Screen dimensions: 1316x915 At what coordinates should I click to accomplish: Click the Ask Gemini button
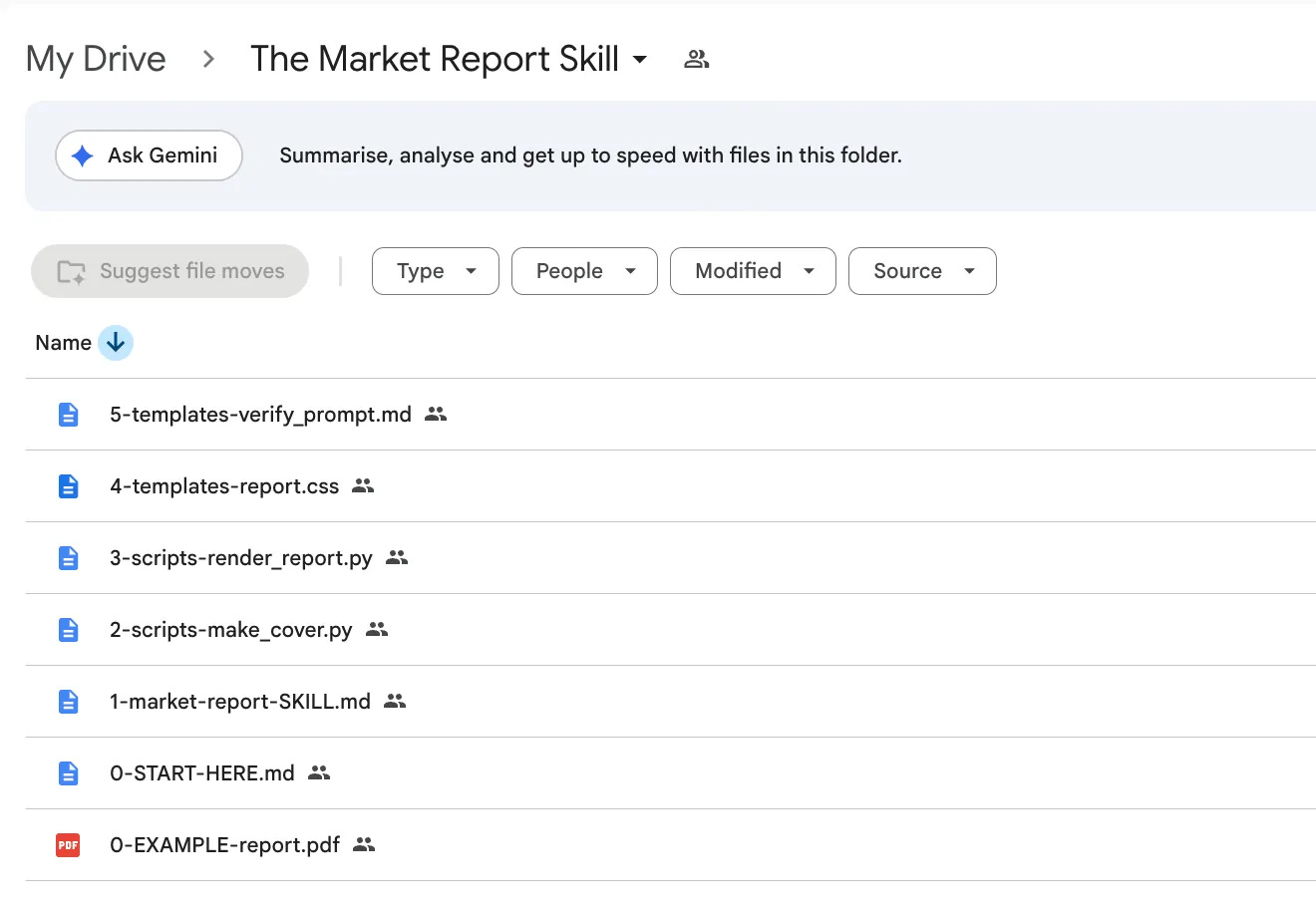[x=149, y=155]
